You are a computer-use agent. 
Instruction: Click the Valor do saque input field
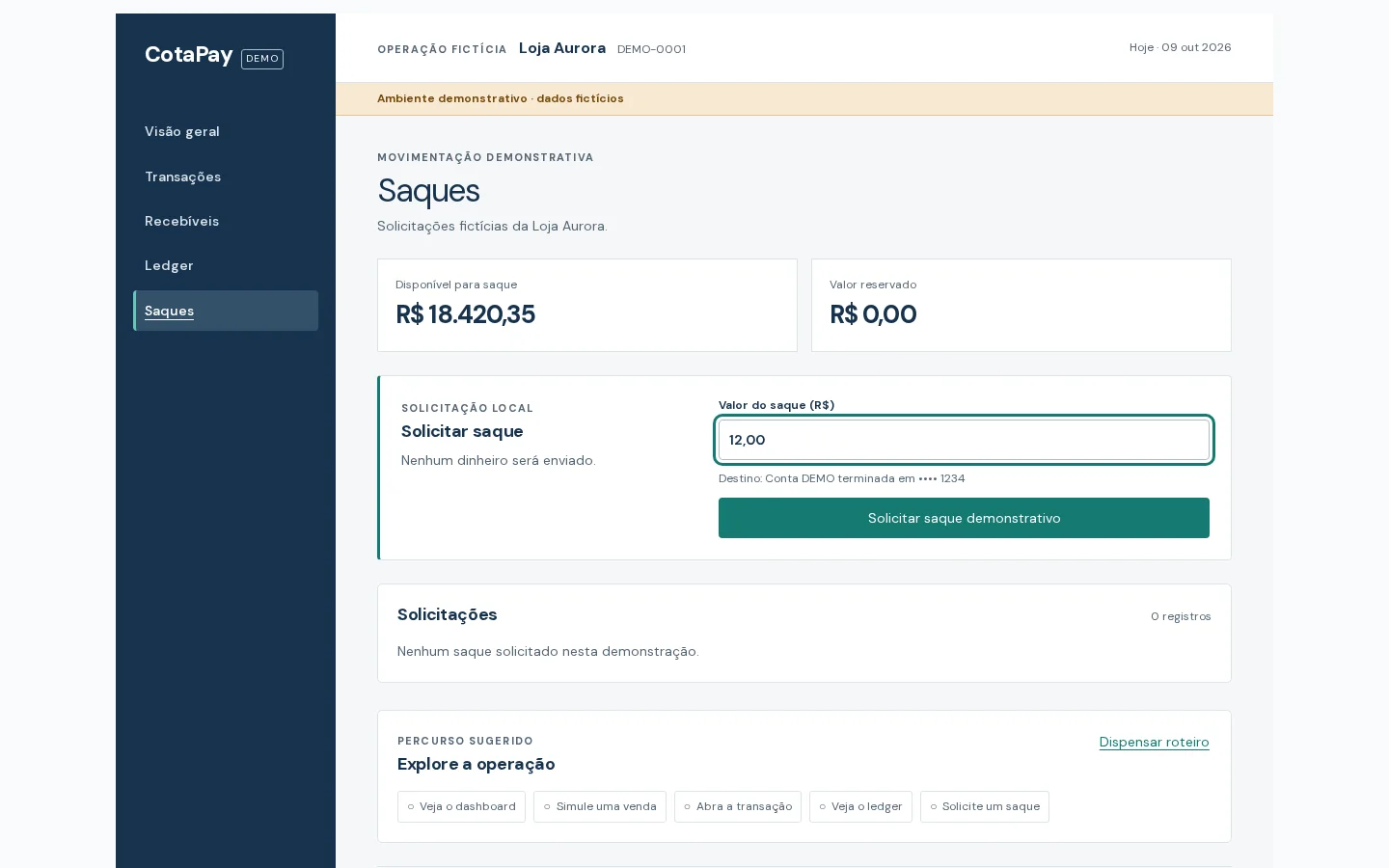[964, 440]
